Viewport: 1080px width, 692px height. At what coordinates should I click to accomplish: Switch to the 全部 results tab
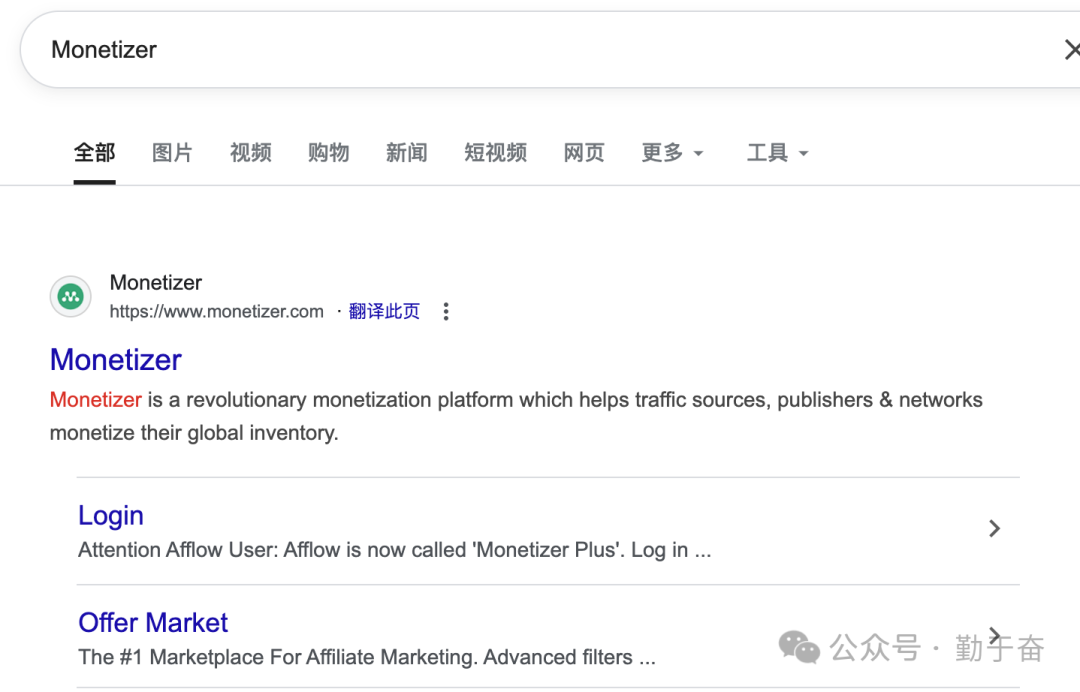click(x=94, y=152)
